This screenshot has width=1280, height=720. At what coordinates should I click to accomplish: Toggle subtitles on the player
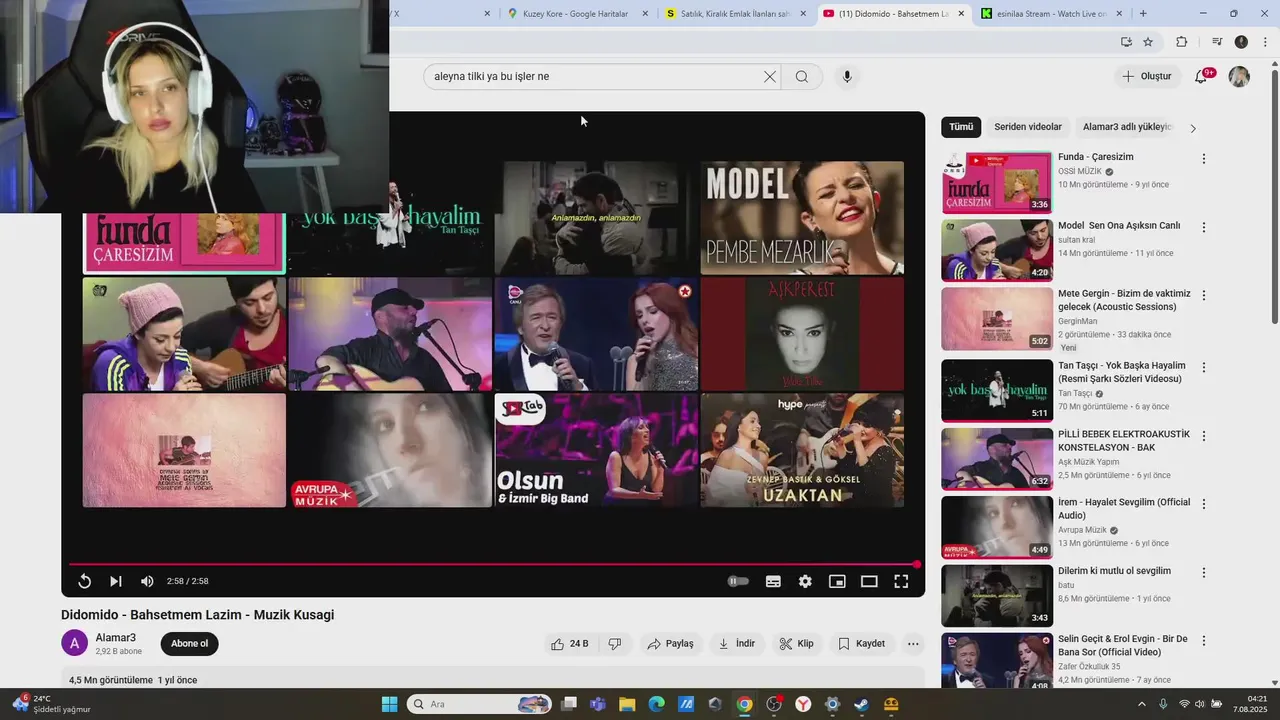coord(773,581)
